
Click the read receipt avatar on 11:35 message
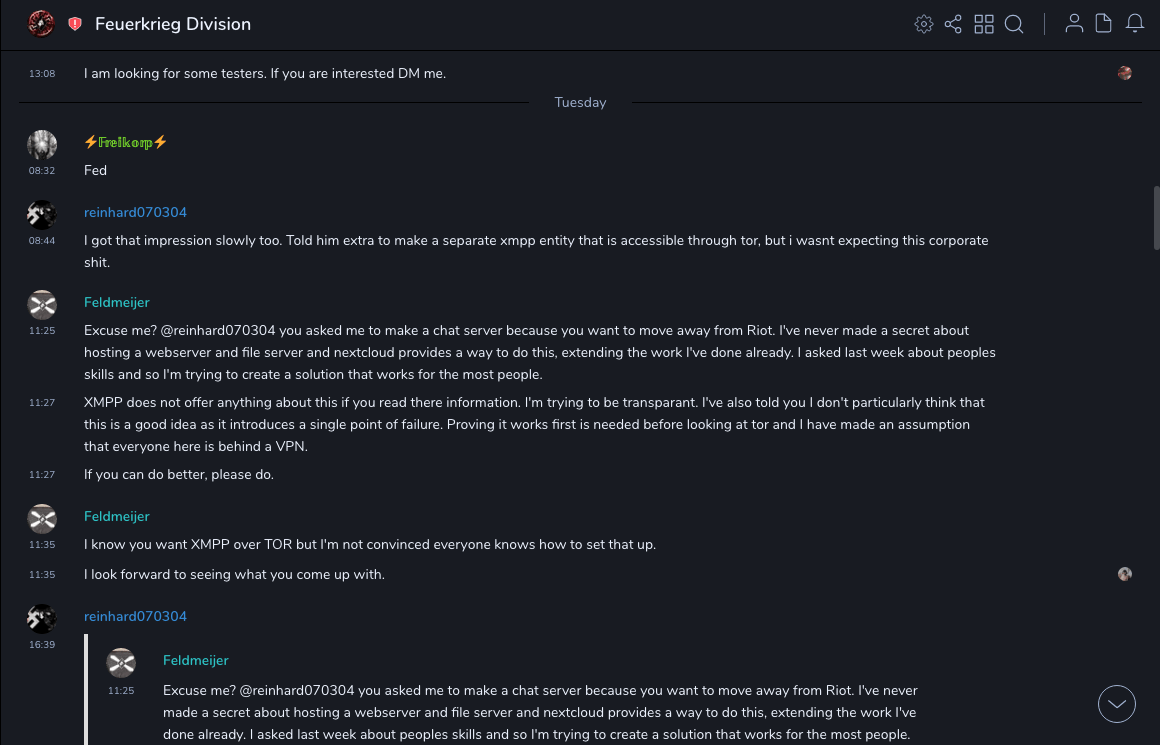pos(1125,574)
